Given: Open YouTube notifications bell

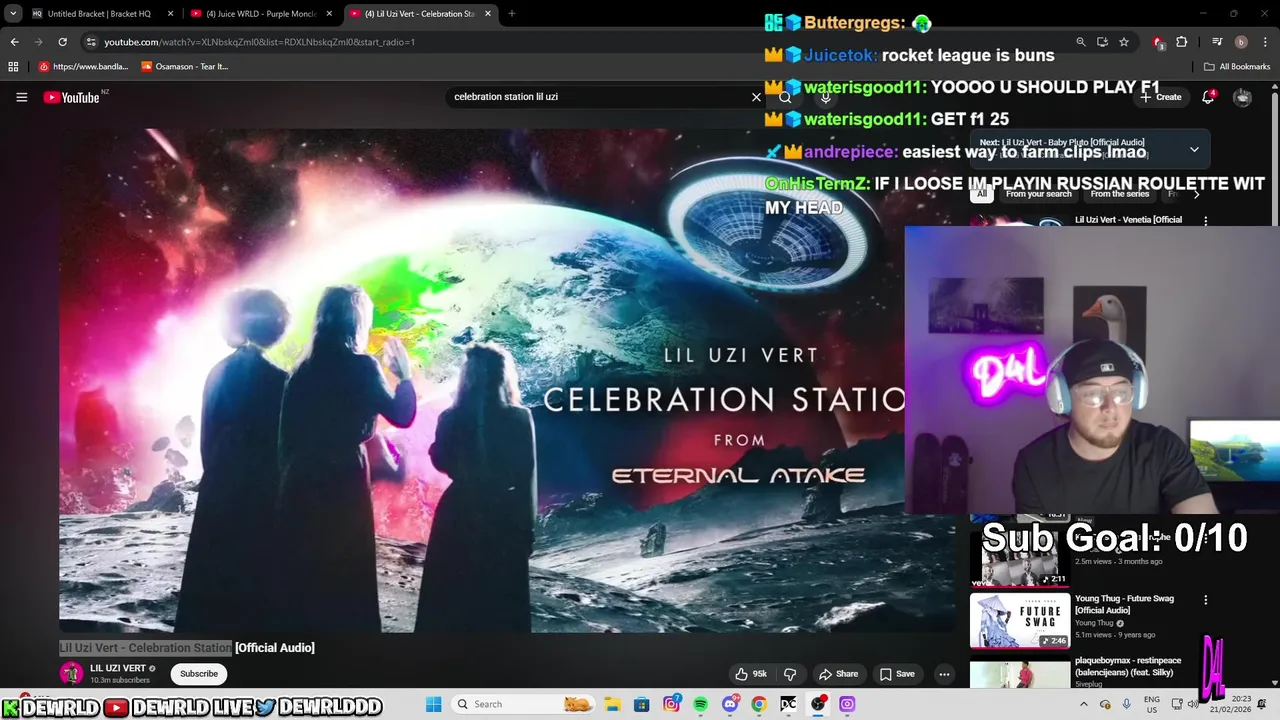Looking at the screenshot, I should click(1208, 97).
